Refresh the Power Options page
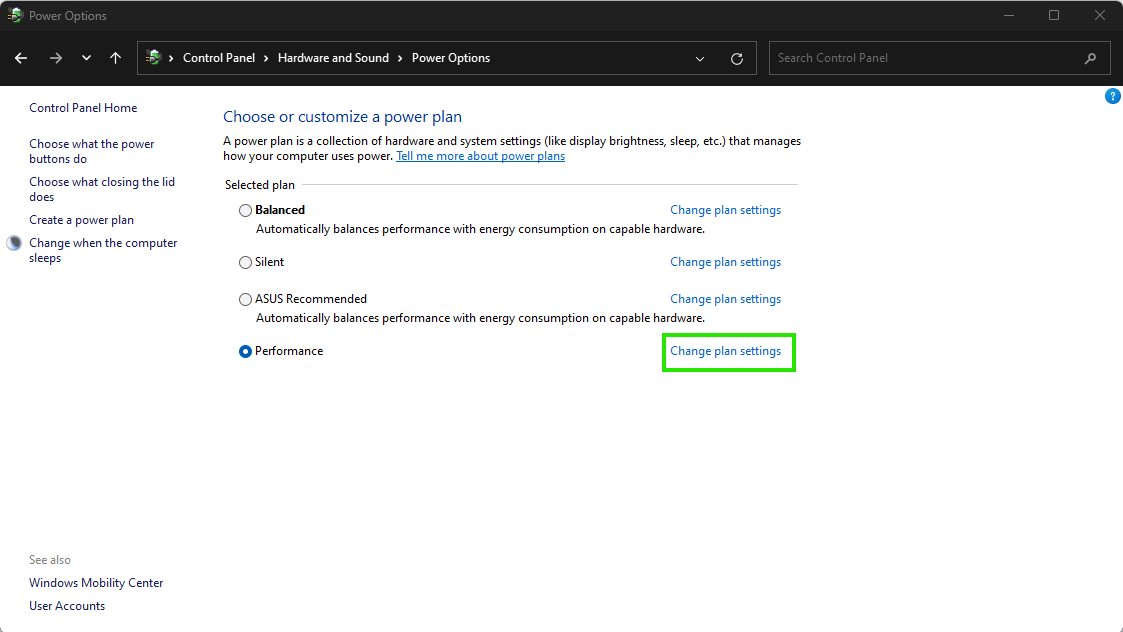This screenshot has width=1123, height=632. coord(737,58)
